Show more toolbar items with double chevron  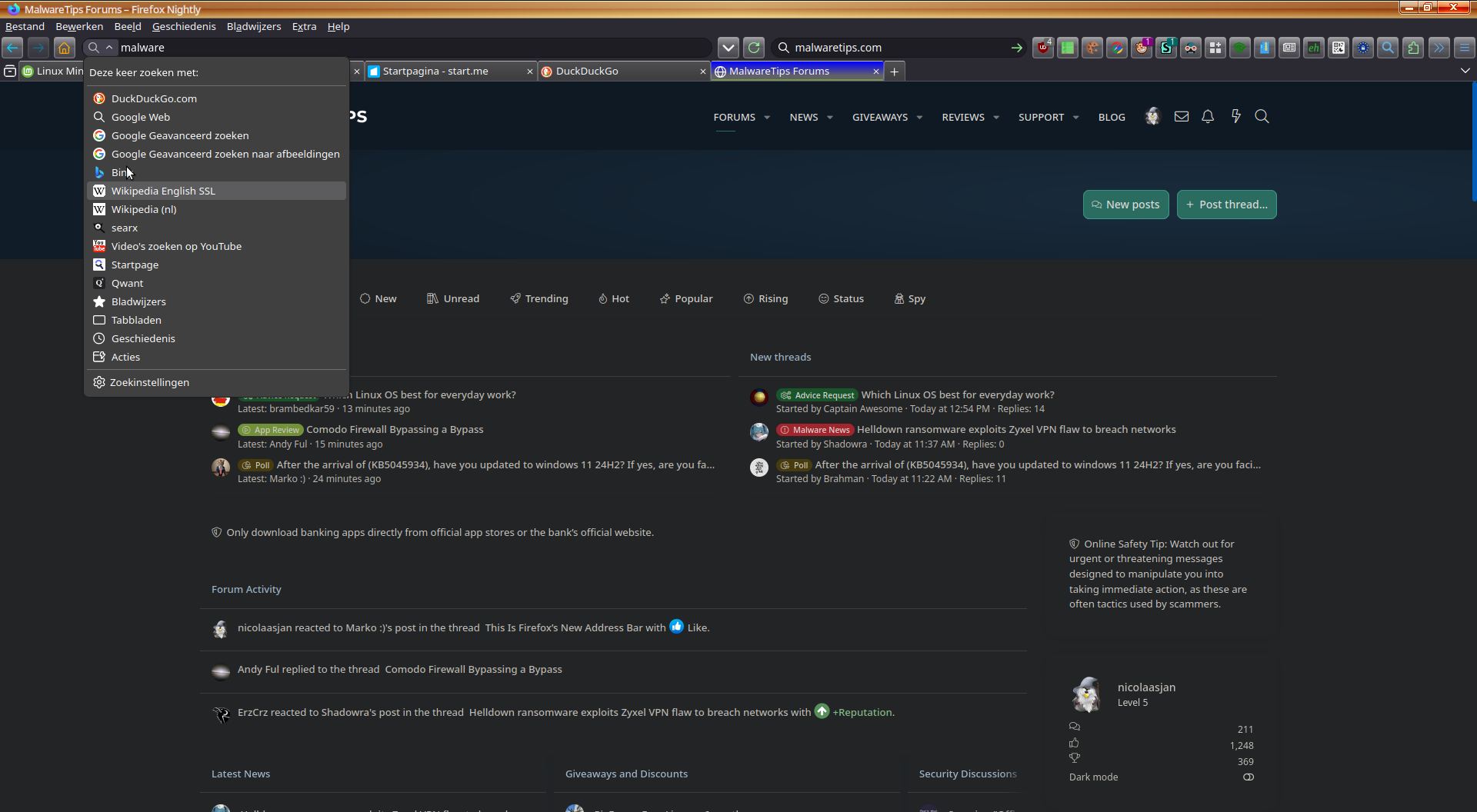tap(1439, 48)
